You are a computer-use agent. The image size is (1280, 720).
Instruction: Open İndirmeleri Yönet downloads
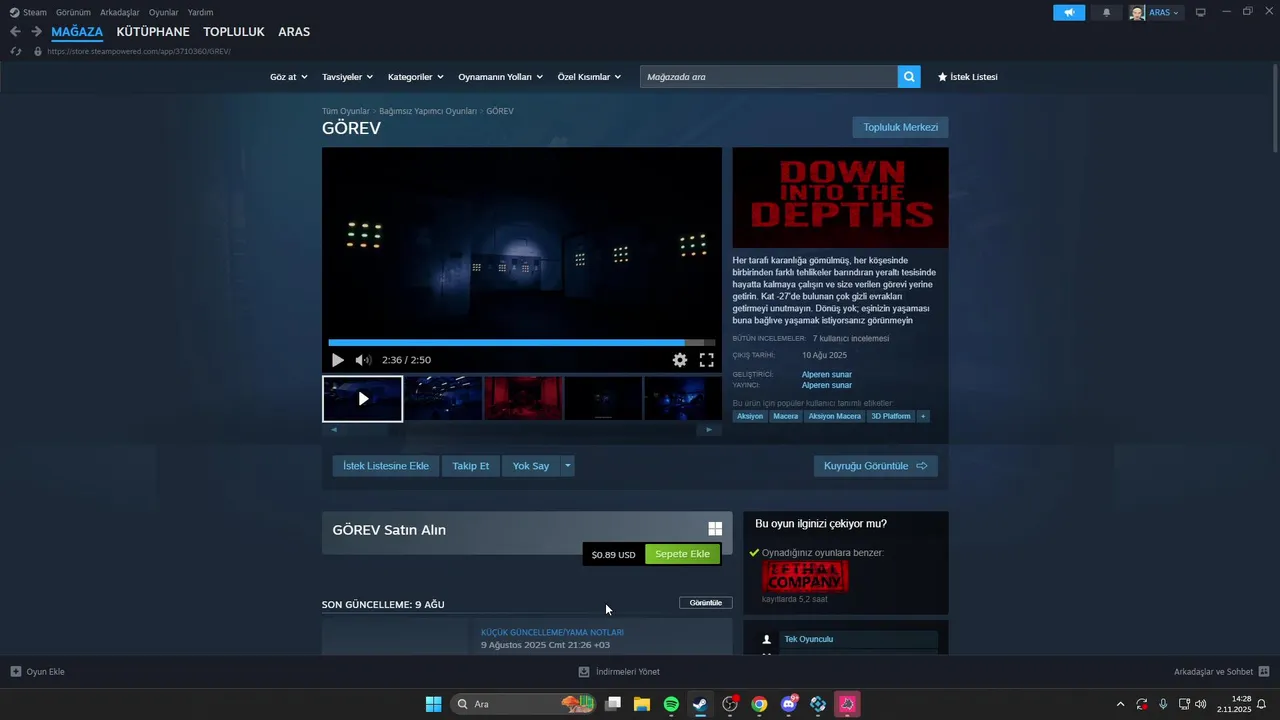click(x=619, y=672)
